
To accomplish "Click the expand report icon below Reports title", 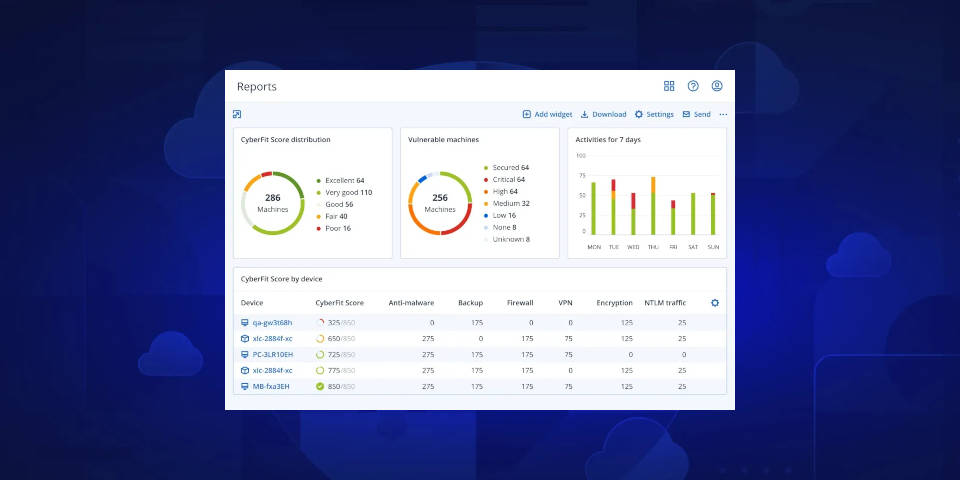I will coord(237,114).
